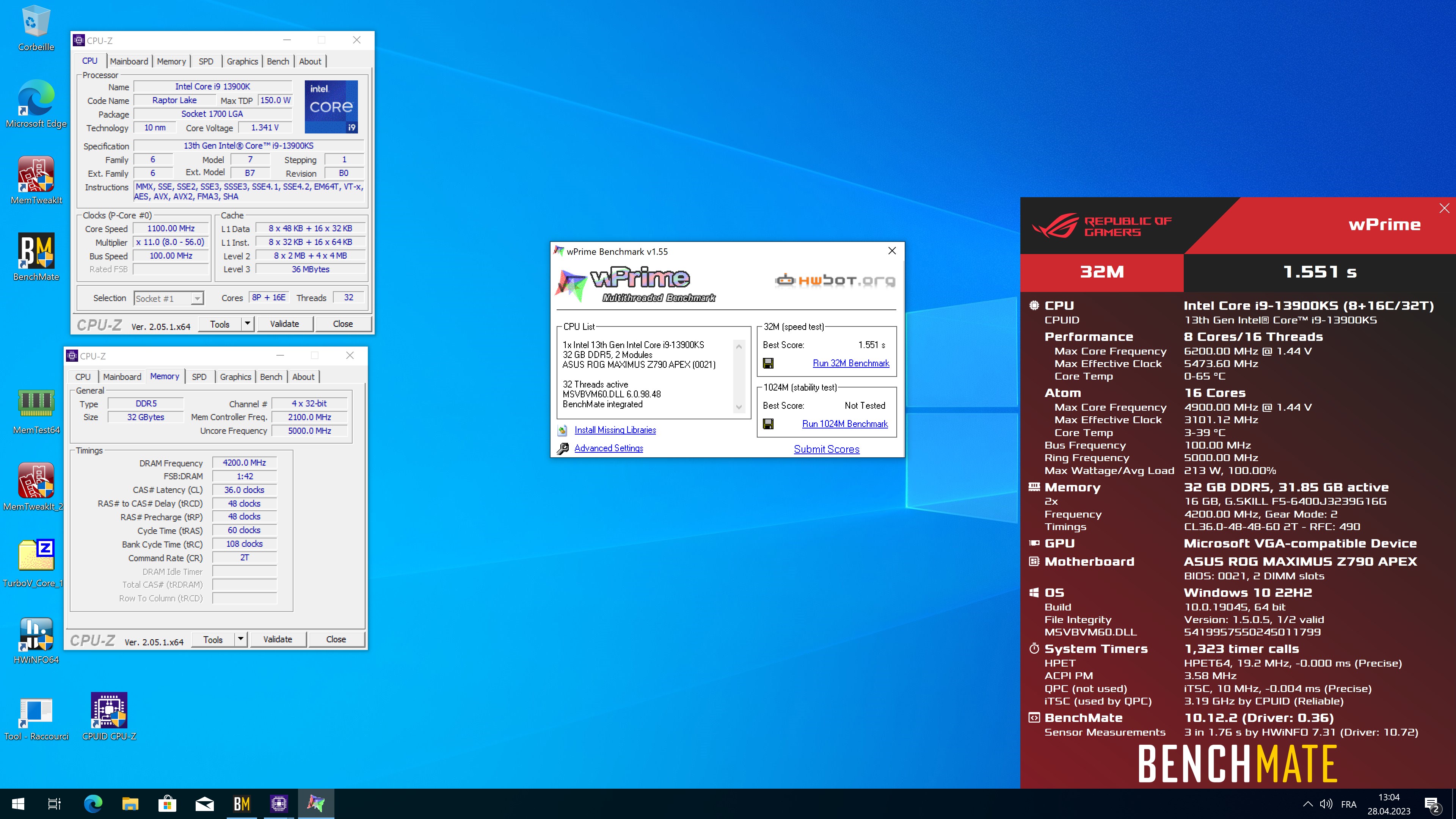Open Microsoft Store from the taskbar
Image resolution: width=1456 pixels, height=819 pixels.
tap(167, 804)
